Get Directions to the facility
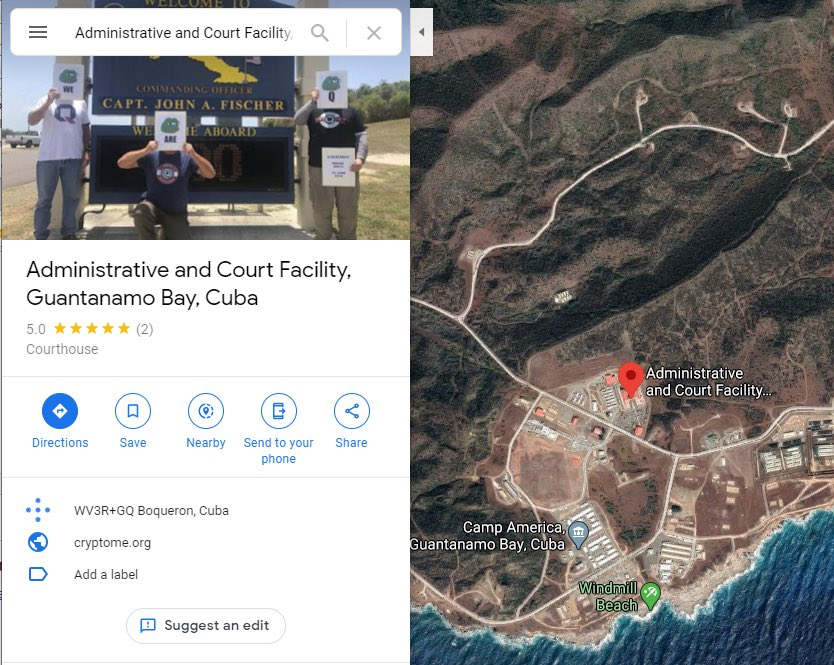This screenshot has height=665, width=834. tap(60, 411)
